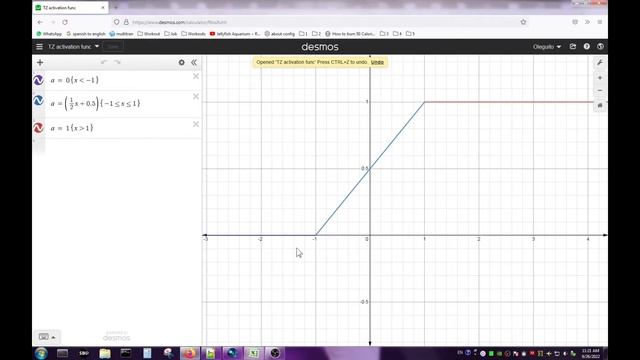Screen dimensions: 640x360
Task: Open 'How to burn 50 Calories' bookmark
Action: (350, 34)
